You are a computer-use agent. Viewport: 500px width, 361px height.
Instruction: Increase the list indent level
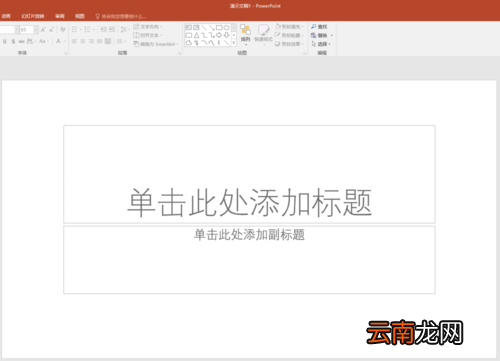[x=112, y=29]
